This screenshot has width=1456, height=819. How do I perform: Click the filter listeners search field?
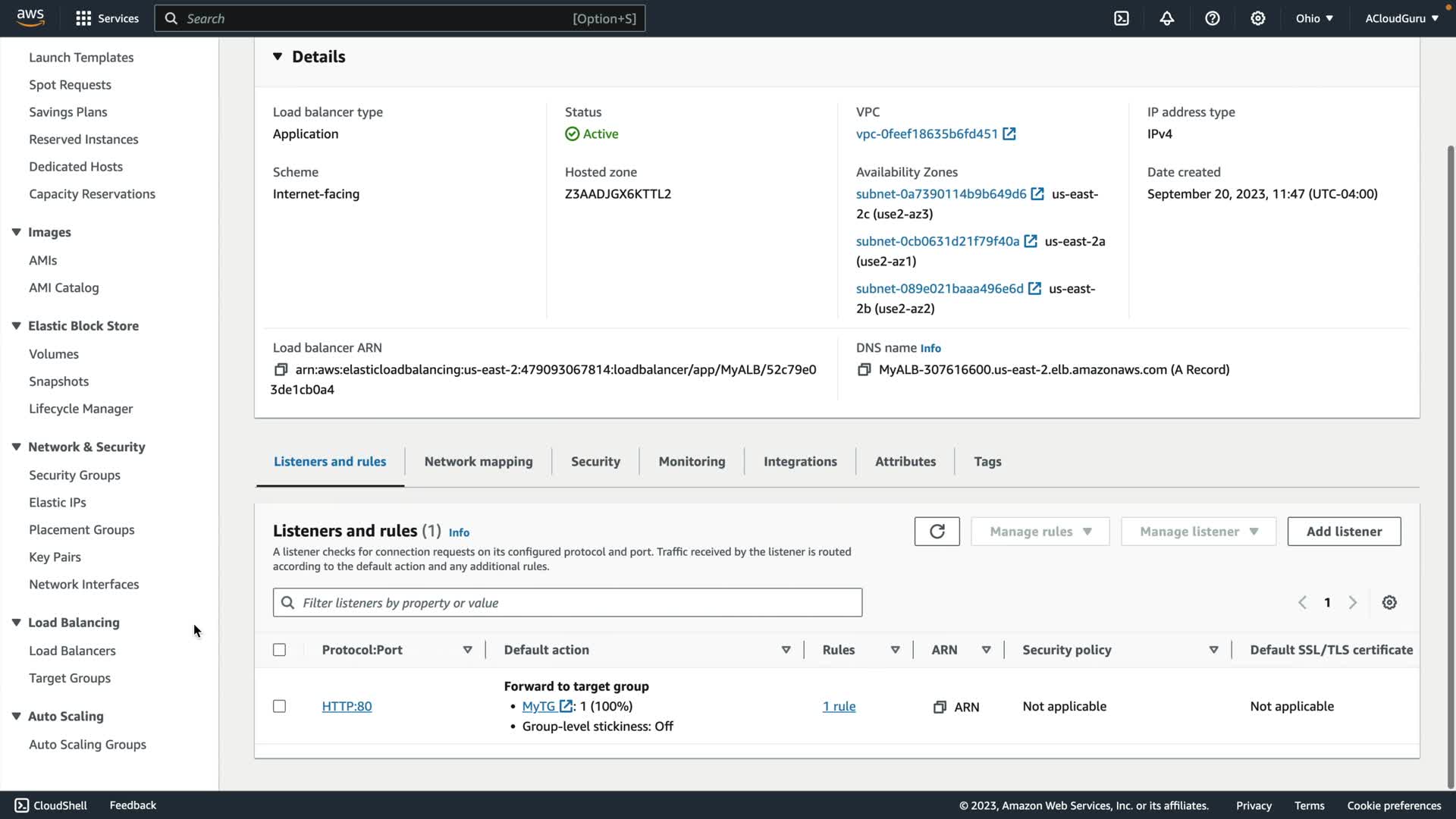567,603
